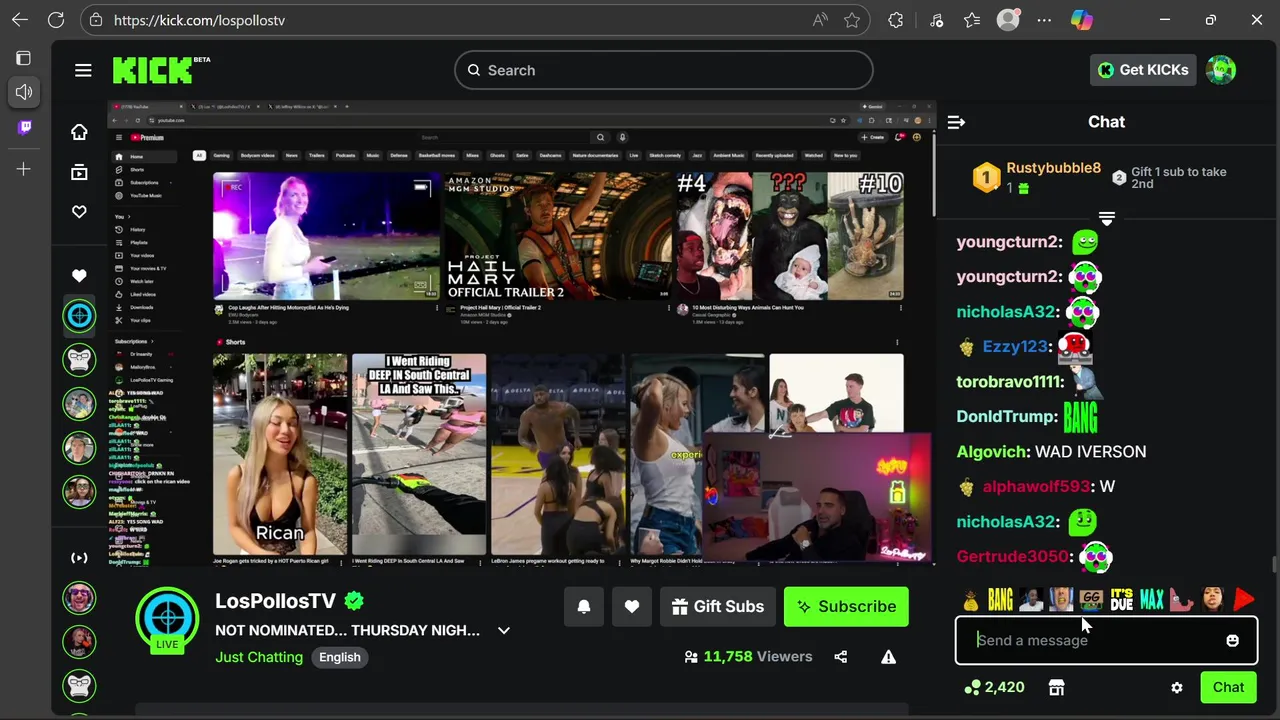Open DonldTrump's chat user card
This screenshot has width=1280, height=720.
tap(1006, 417)
